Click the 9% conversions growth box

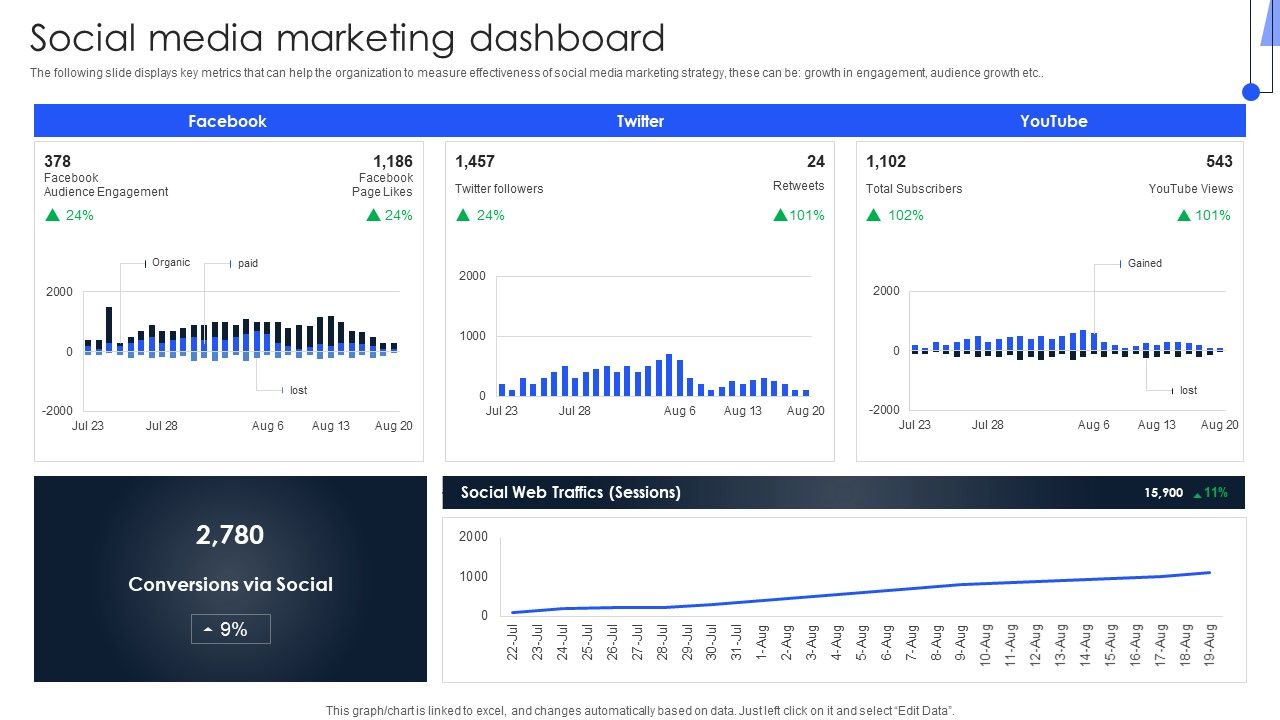pos(231,629)
